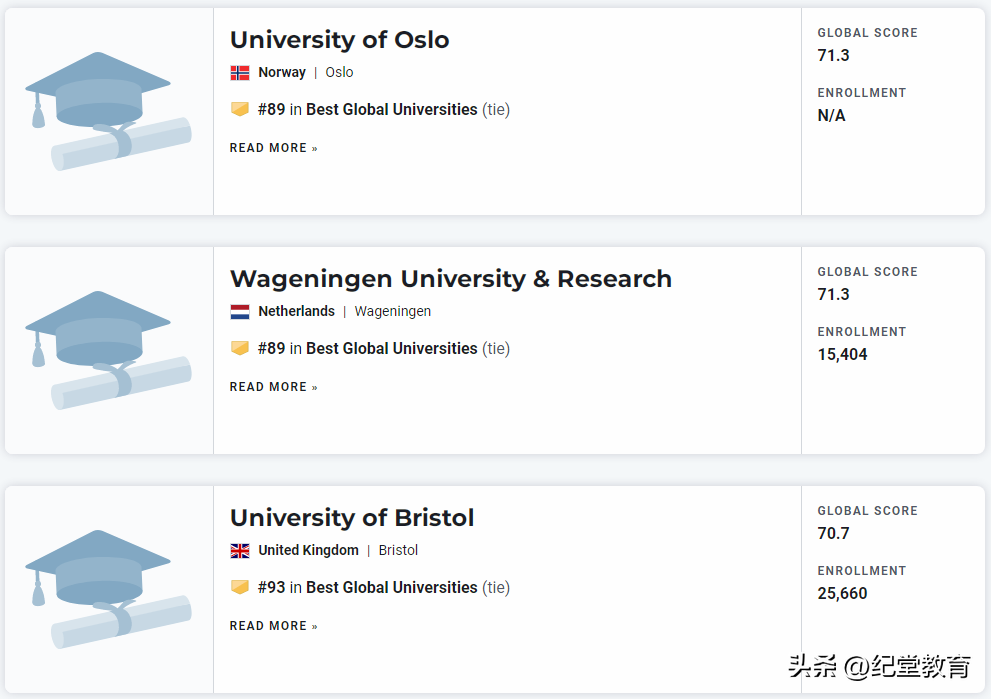Click the Netherlands flag icon
The width and height of the screenshot is (991, 699).
click(x=240, y=312)
